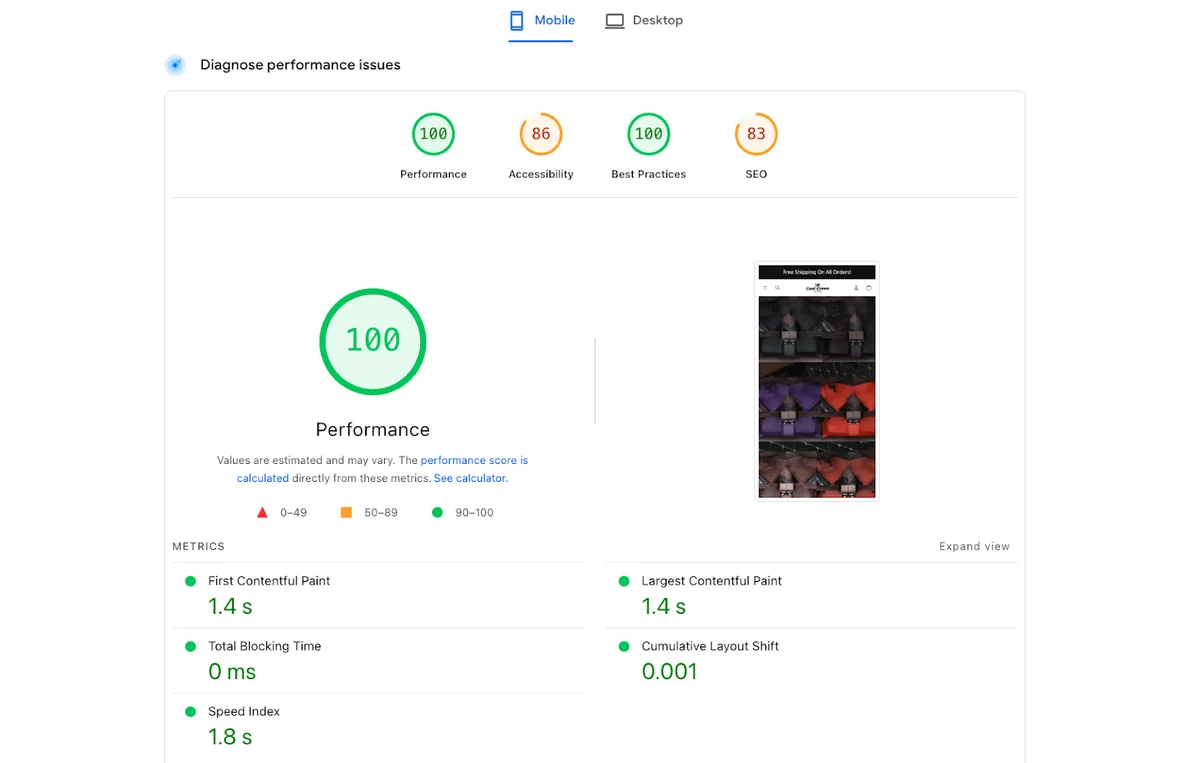1200x763 pixels.
Task: Select the Accessibility score circle showing 86
Action: 540,133
